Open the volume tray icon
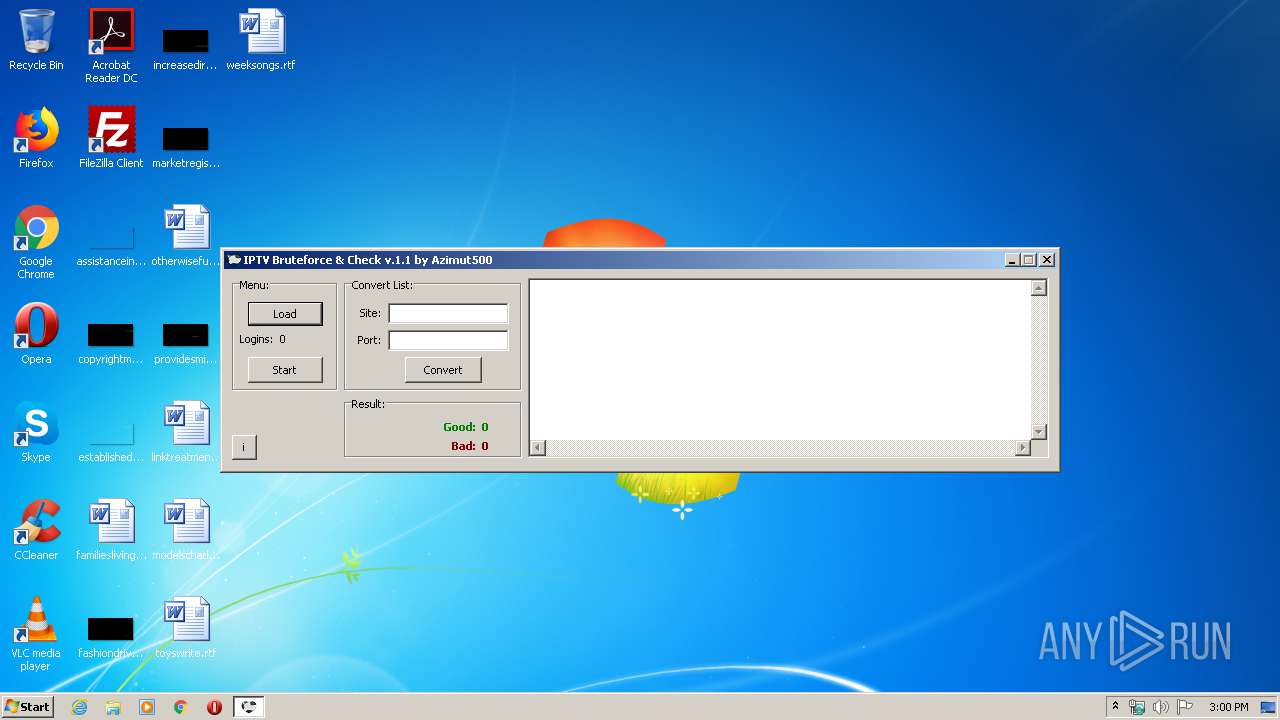The width and height of the screenshot is (1280, 720). point(1161,707)
